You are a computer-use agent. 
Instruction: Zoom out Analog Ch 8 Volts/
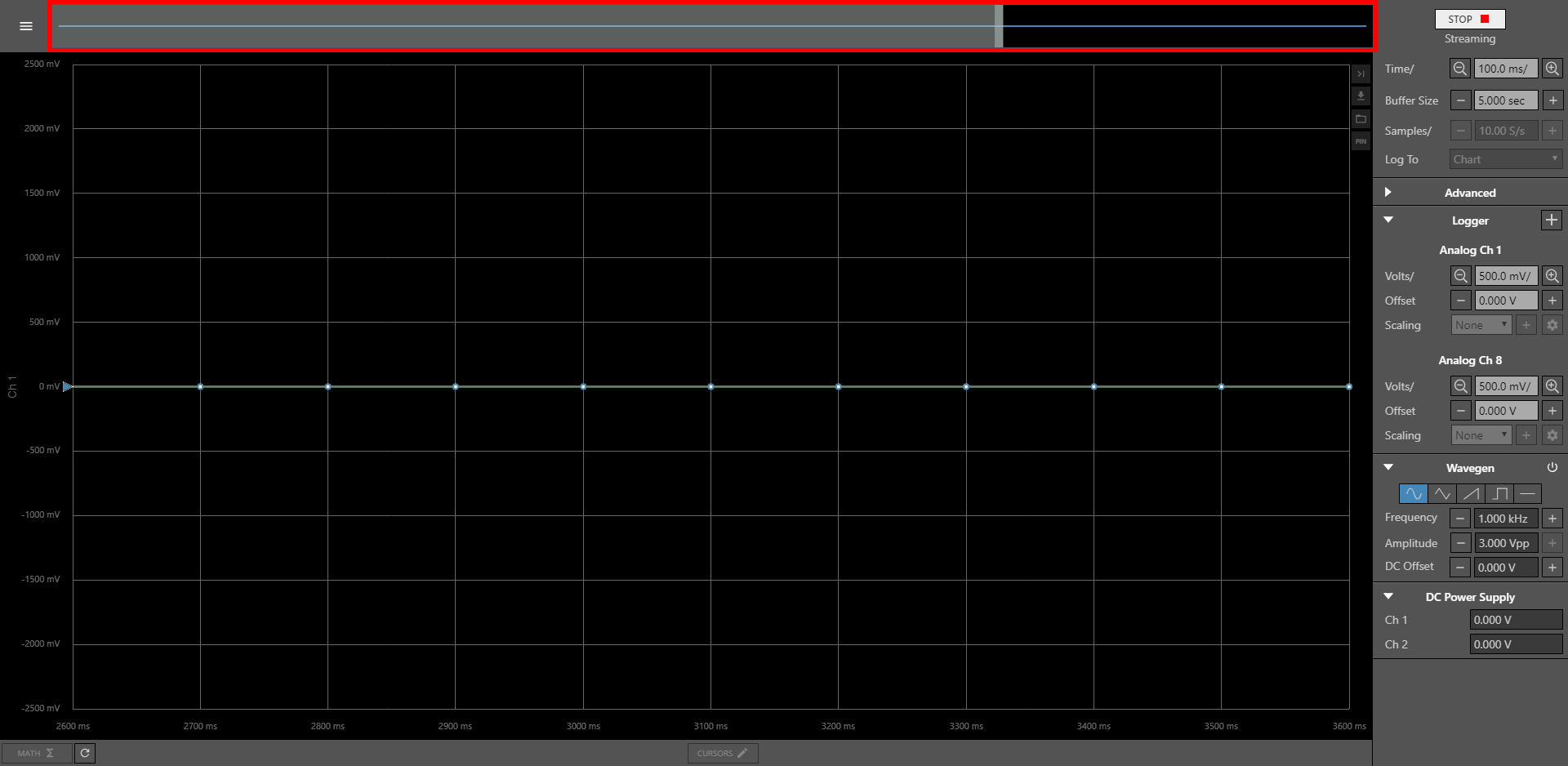pyautogui.click(x=1460, y=386)
